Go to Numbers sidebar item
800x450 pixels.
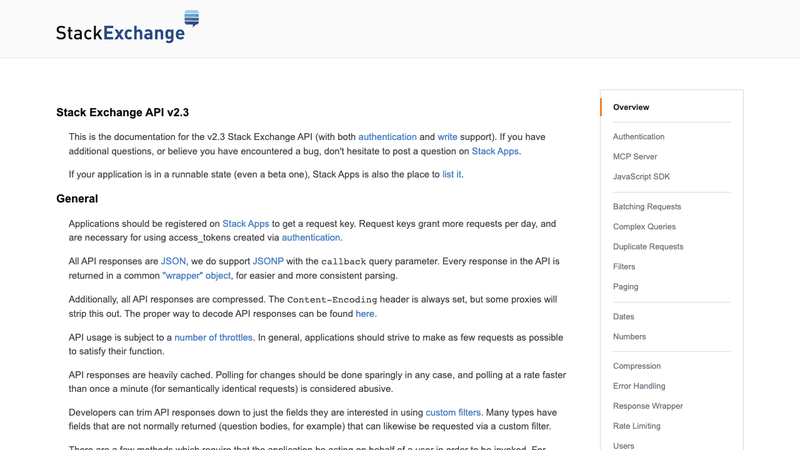coord(629,336)
